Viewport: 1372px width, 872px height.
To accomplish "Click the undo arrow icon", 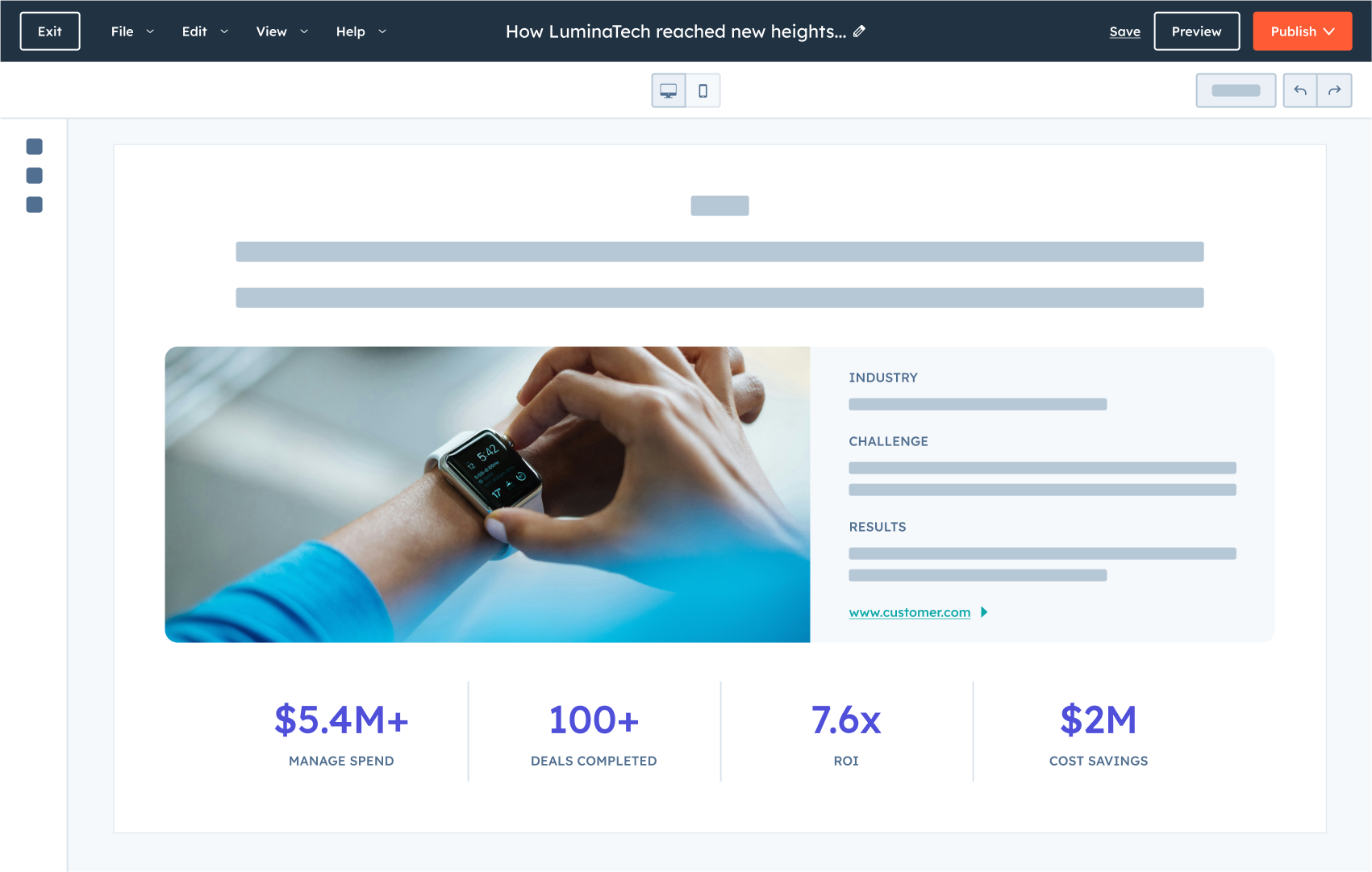I will 1300,90.
